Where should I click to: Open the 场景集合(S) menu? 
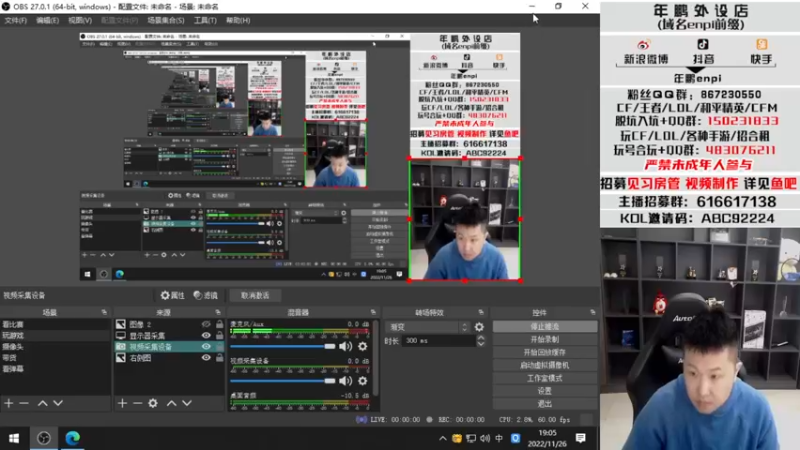(x=165, y=20)
